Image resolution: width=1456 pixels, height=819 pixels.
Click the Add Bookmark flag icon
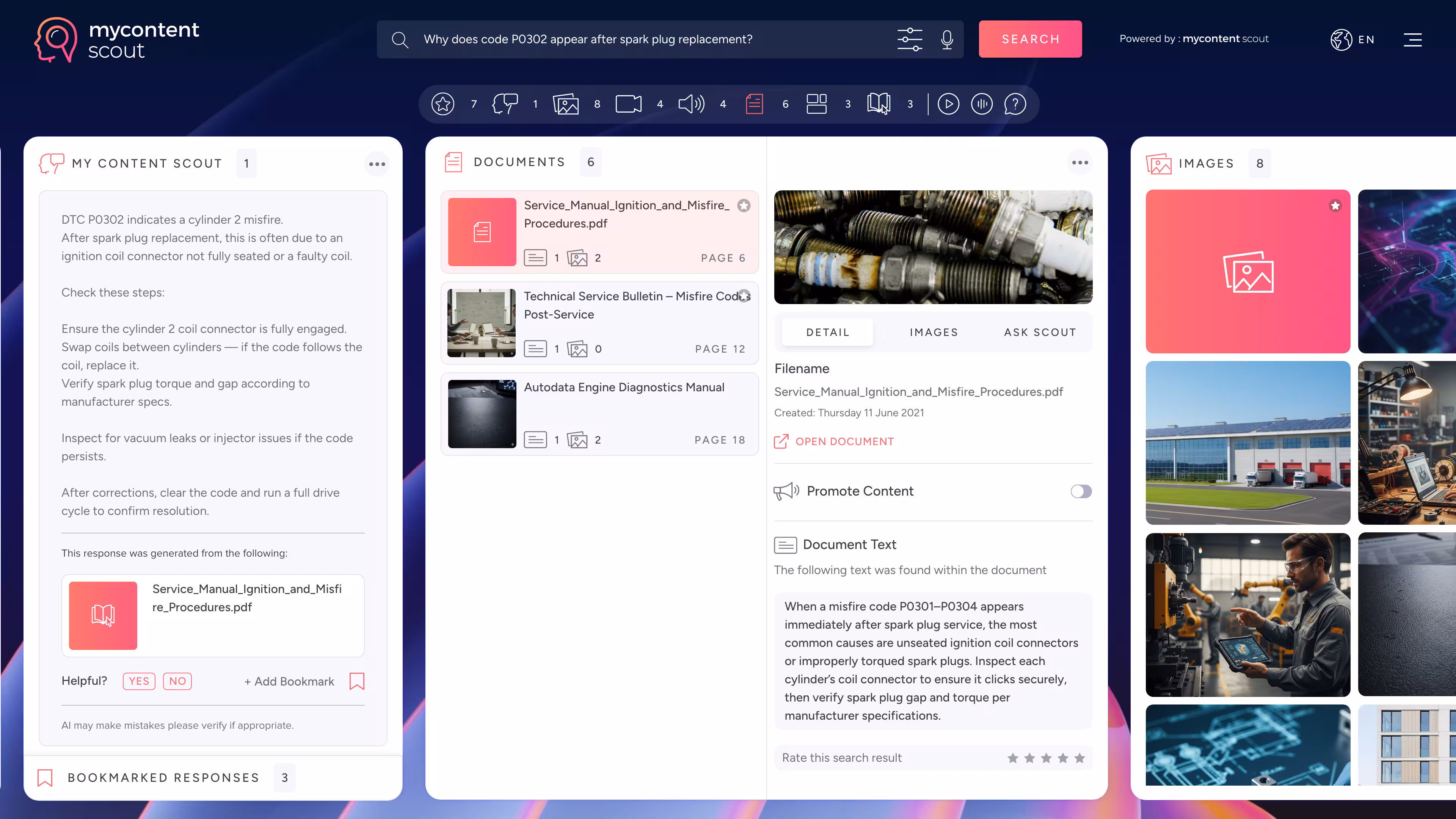357,681
